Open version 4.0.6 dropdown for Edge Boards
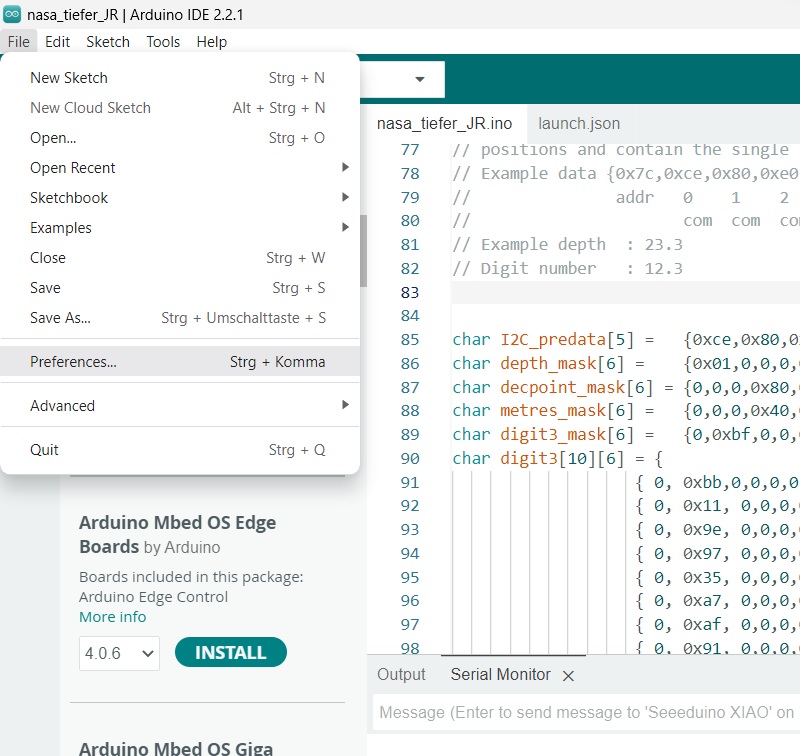 [x=119, y=653]
